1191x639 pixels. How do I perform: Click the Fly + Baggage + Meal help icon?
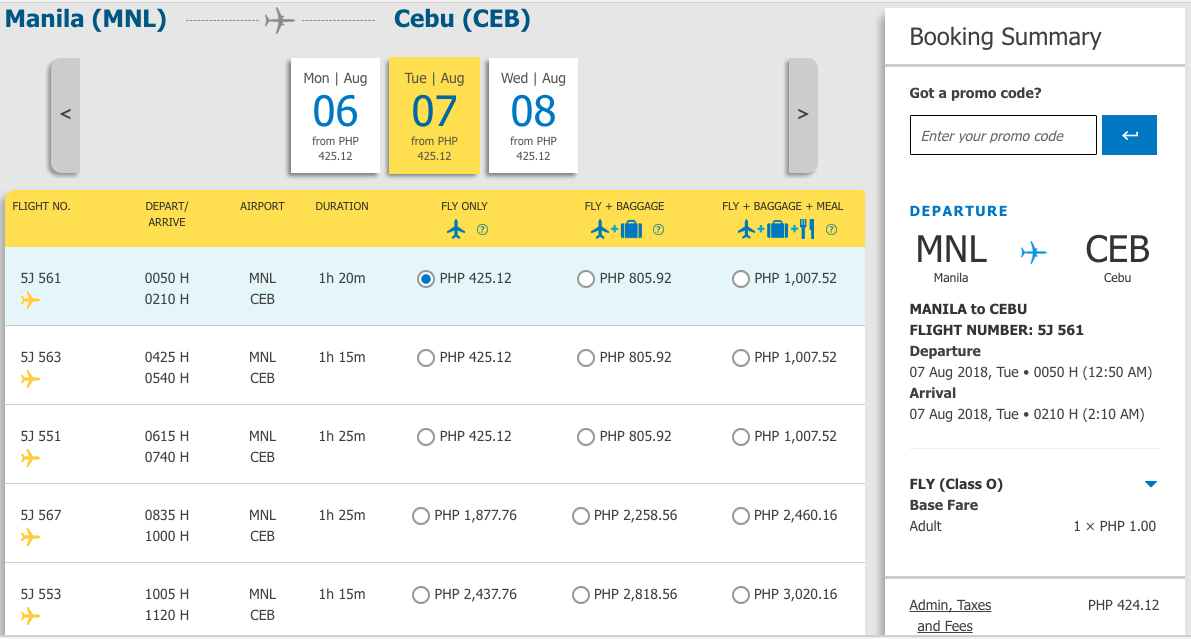click(832, 230)
